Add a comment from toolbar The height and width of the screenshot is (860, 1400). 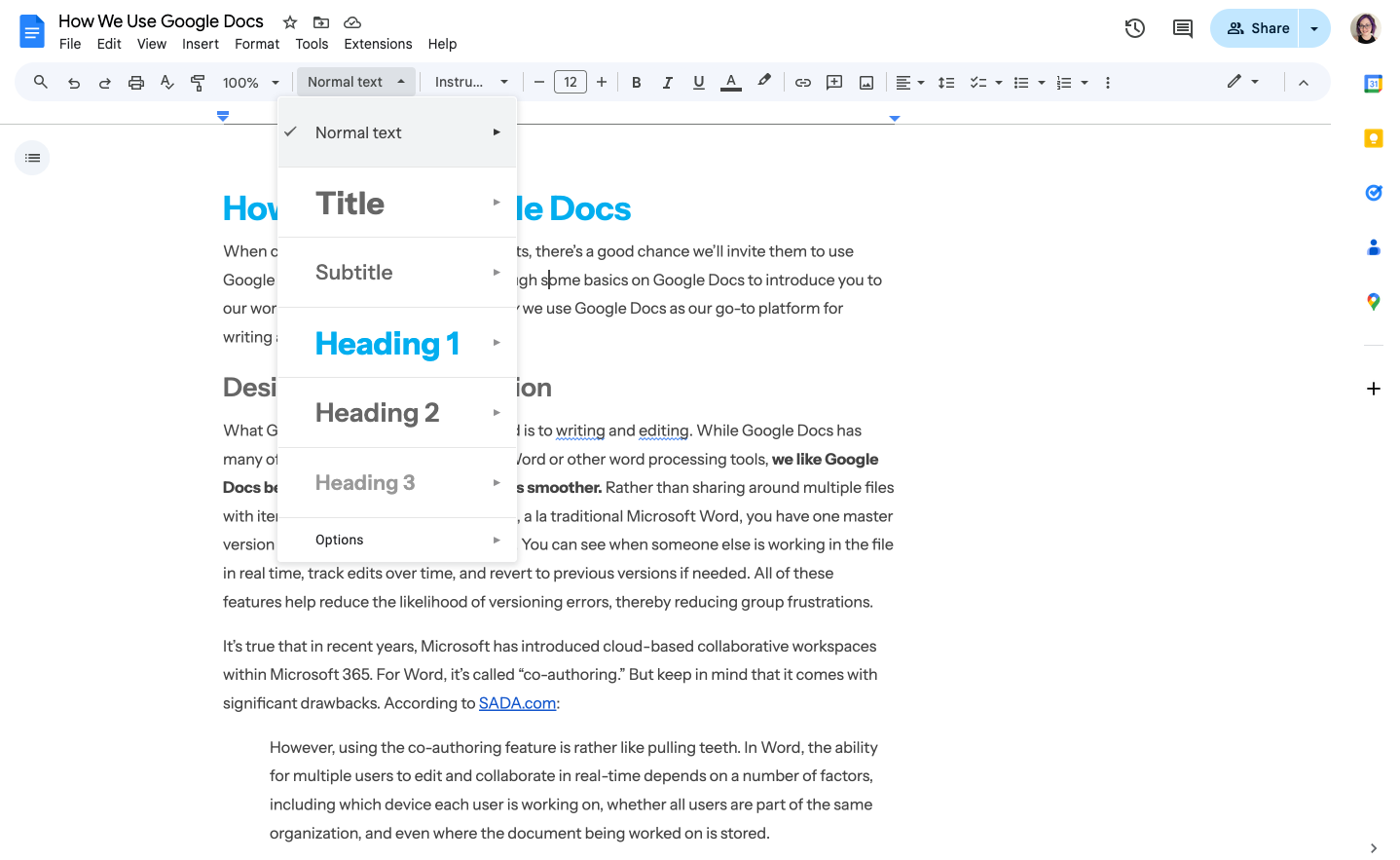coord(834,83)
